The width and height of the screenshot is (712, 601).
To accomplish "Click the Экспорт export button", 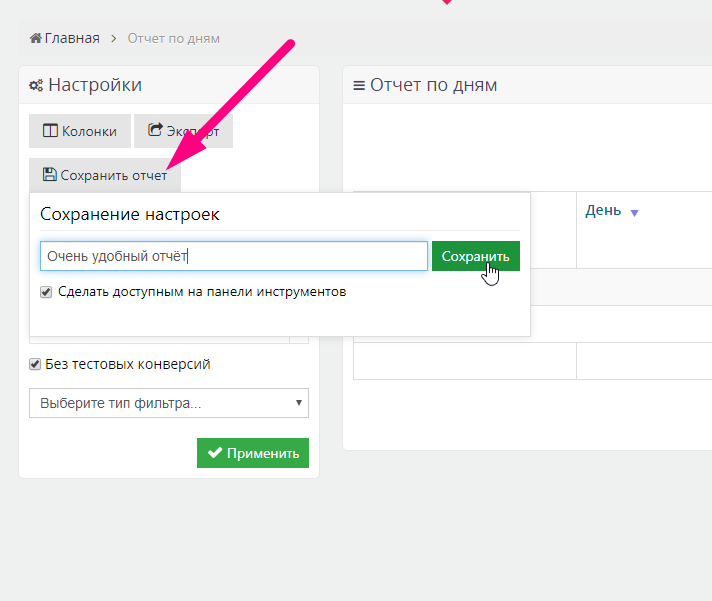I will click(183, 131).
